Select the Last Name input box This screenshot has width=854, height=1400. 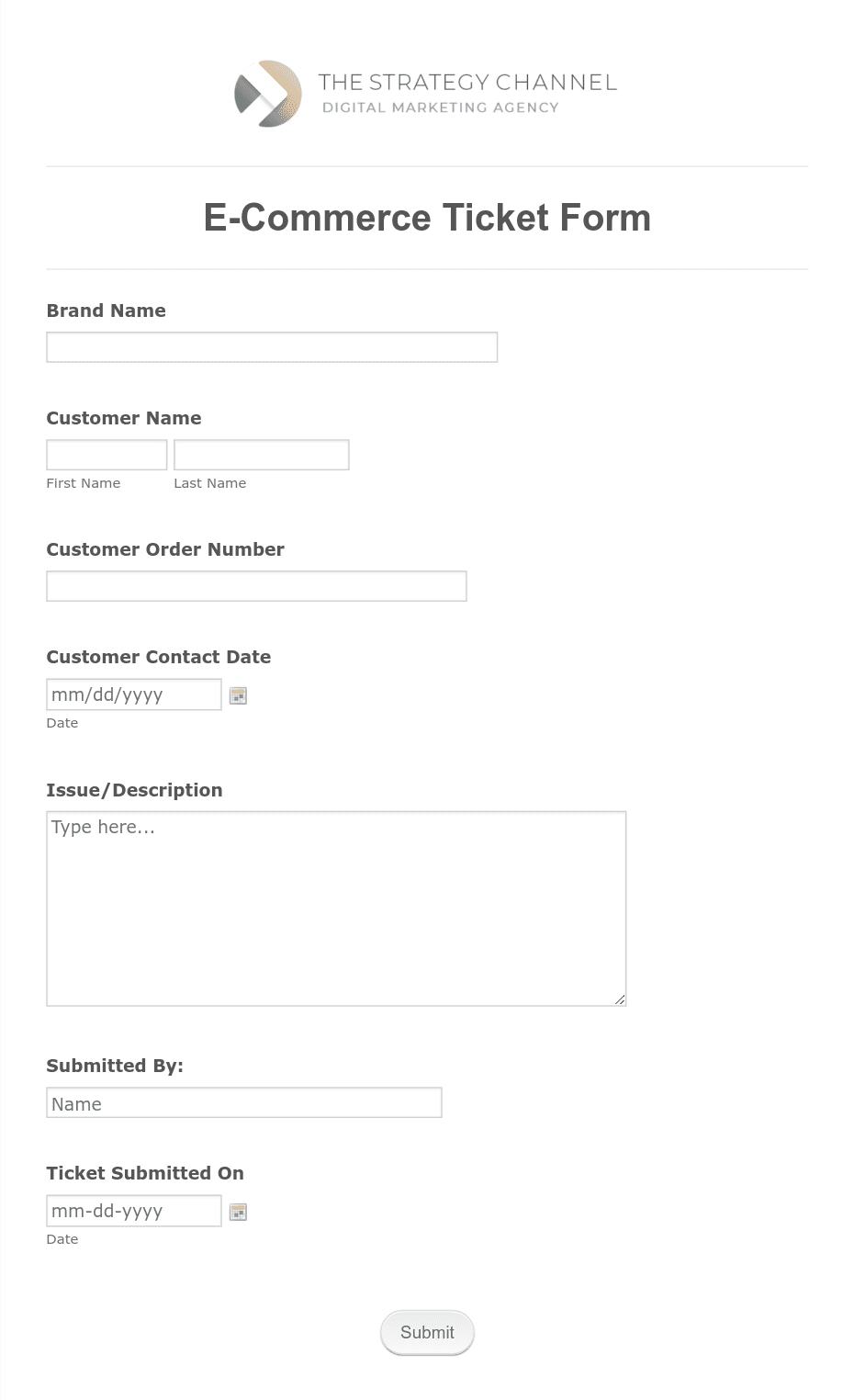pos(262,455)
